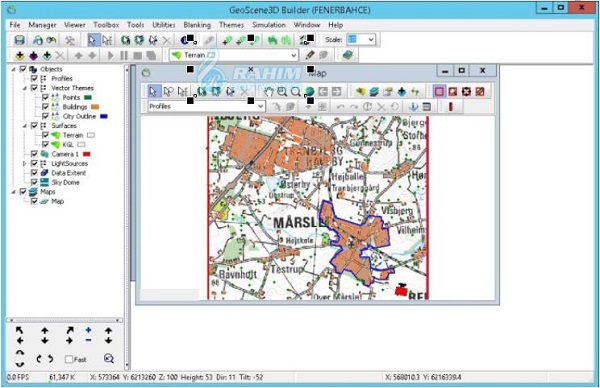Click the magnifier reset-view icon in navigation panel

[x=109, y=359]
